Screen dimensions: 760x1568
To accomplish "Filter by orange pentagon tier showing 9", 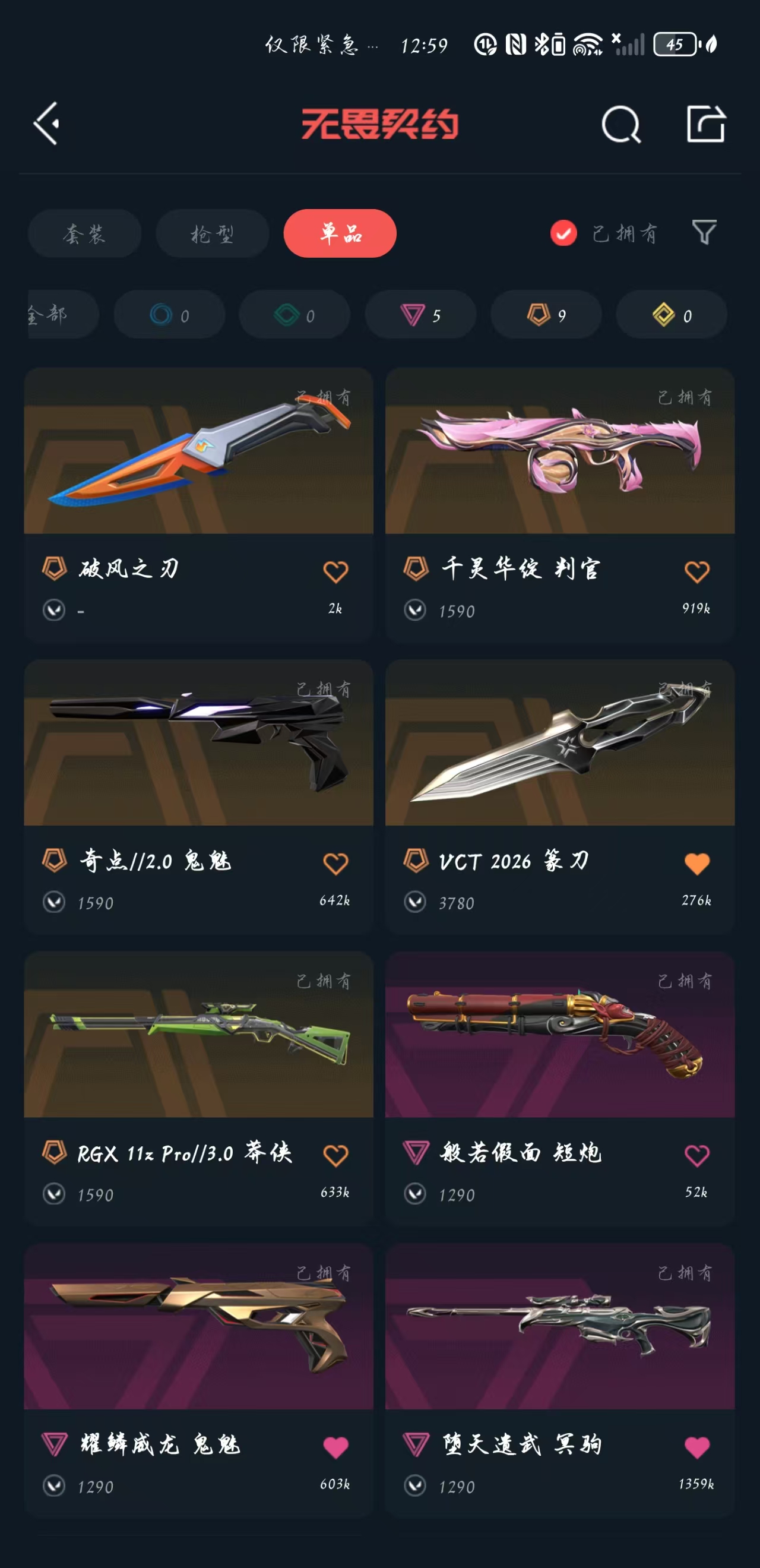I will click(x=546, y=315).
